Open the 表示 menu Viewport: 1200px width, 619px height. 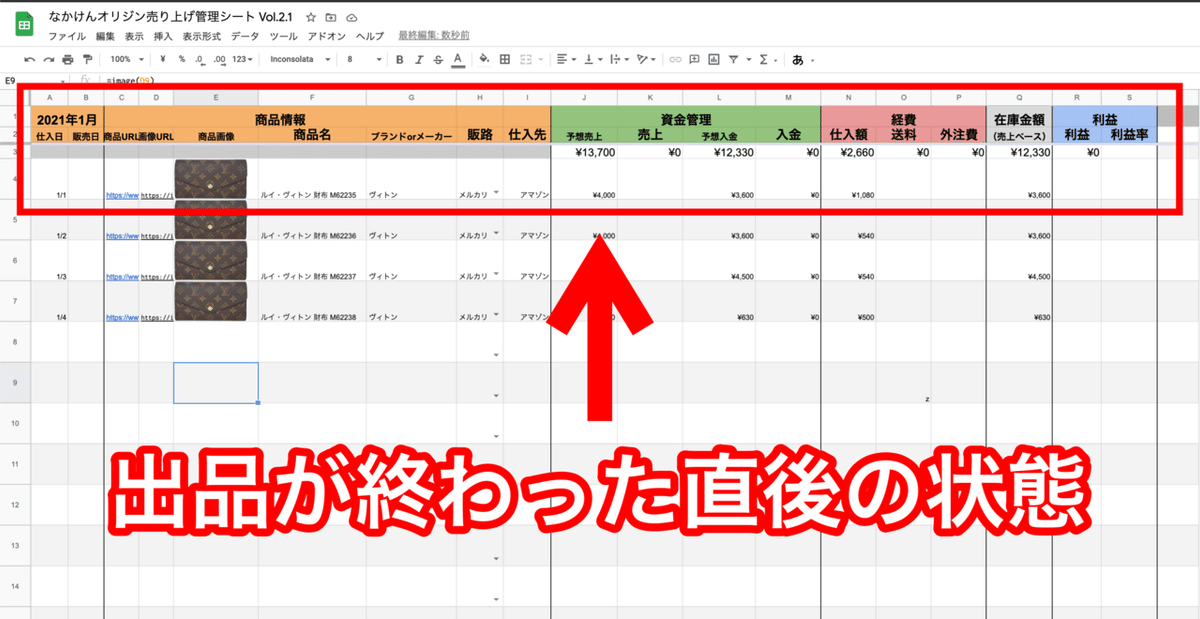[135, 35]
